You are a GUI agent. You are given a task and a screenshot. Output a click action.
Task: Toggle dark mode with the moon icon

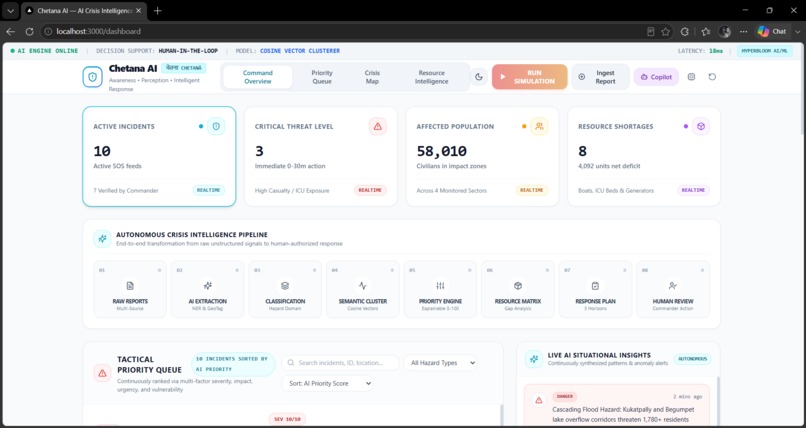[x=479, y=77]
